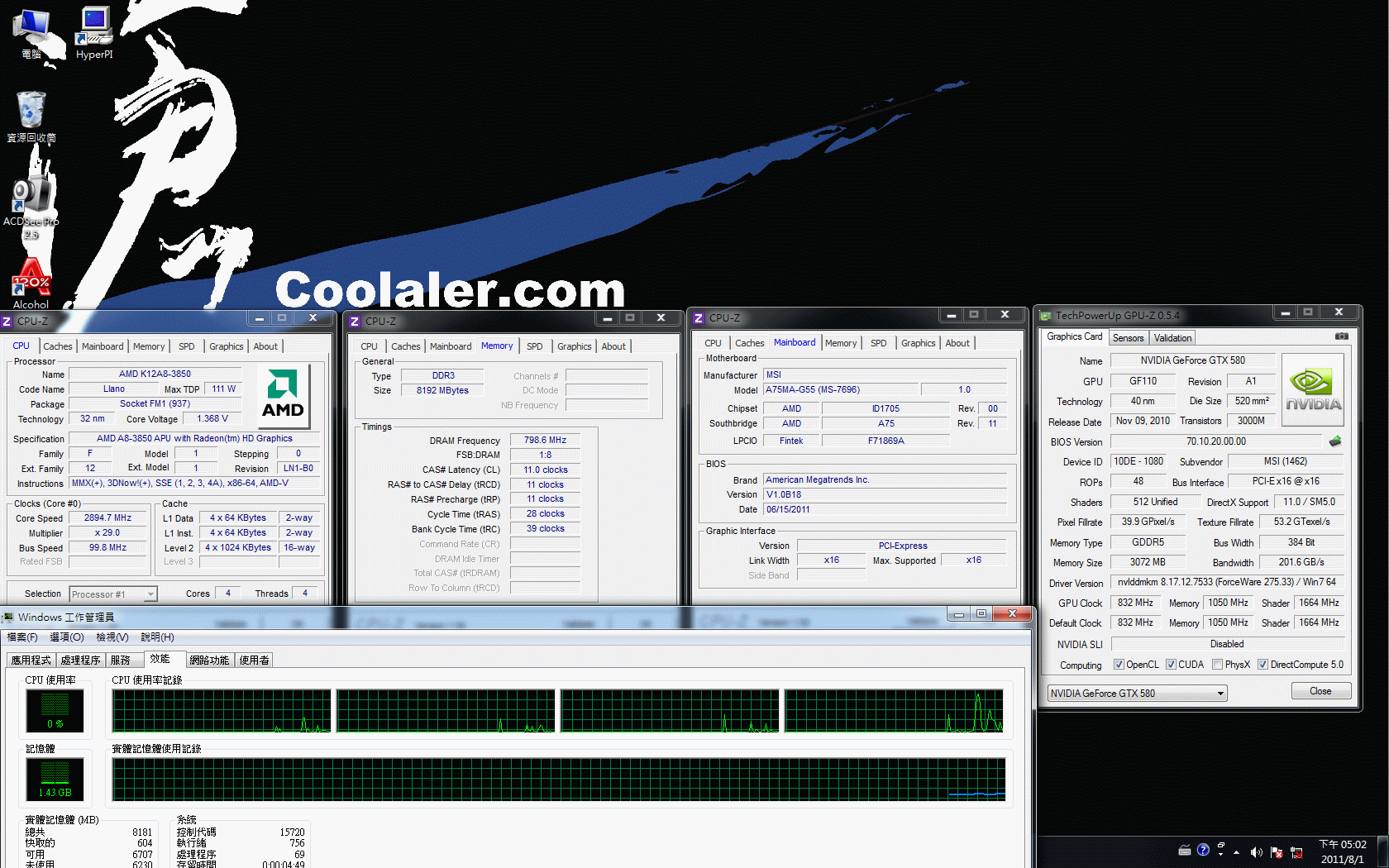Open the tray keyboard input icon

pos(1185,850)
